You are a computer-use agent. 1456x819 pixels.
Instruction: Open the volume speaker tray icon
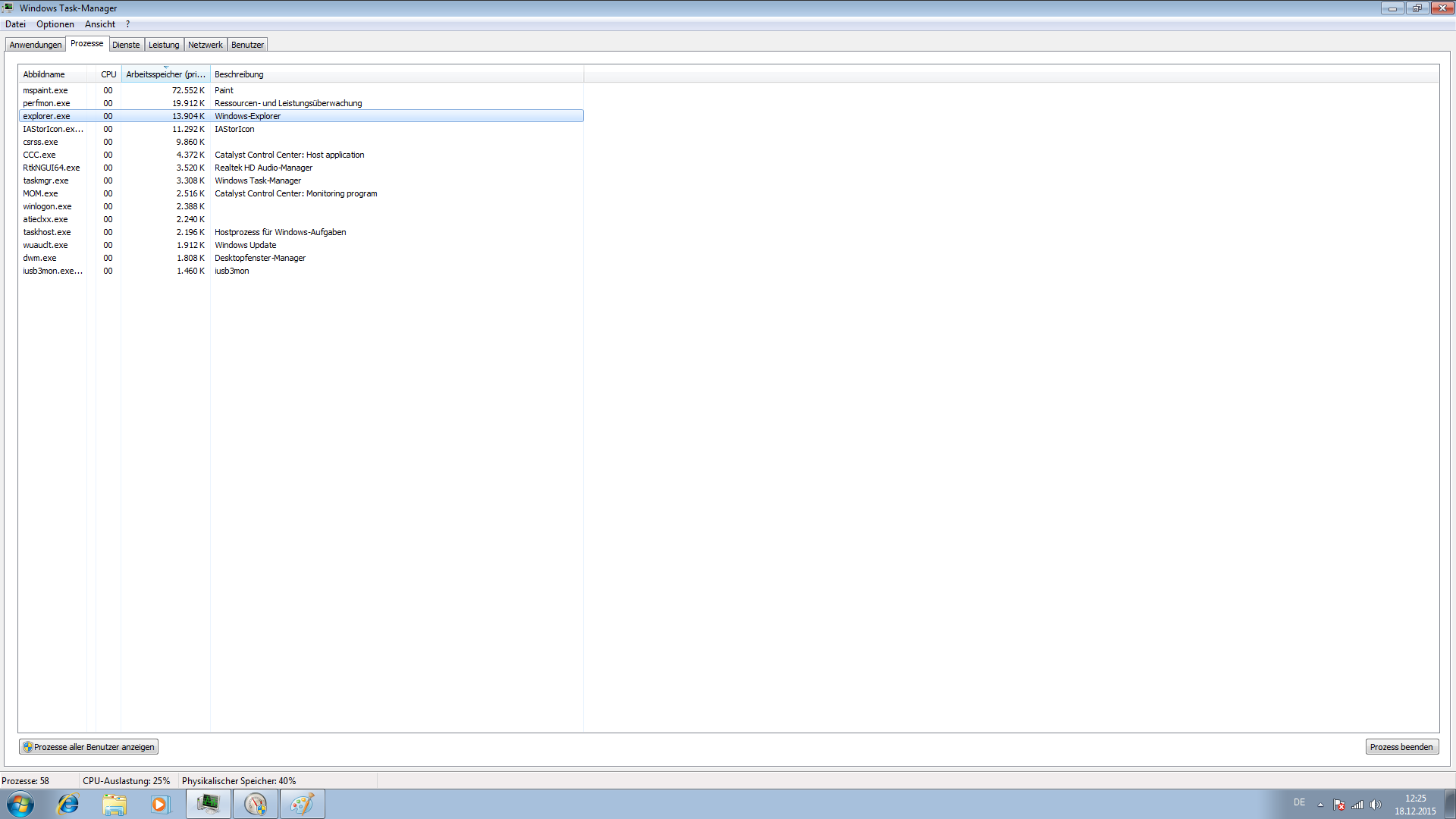click(1376, 805)
